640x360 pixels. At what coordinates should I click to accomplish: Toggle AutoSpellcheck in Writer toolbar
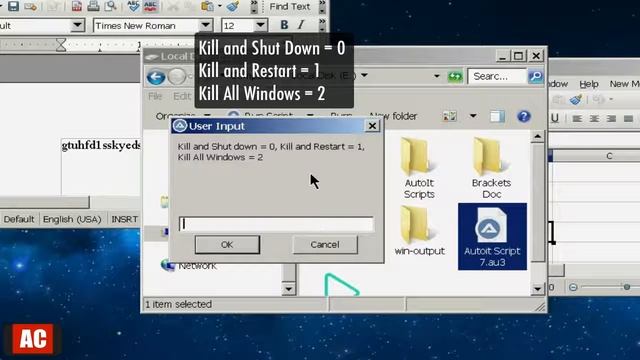pos(150,6)
